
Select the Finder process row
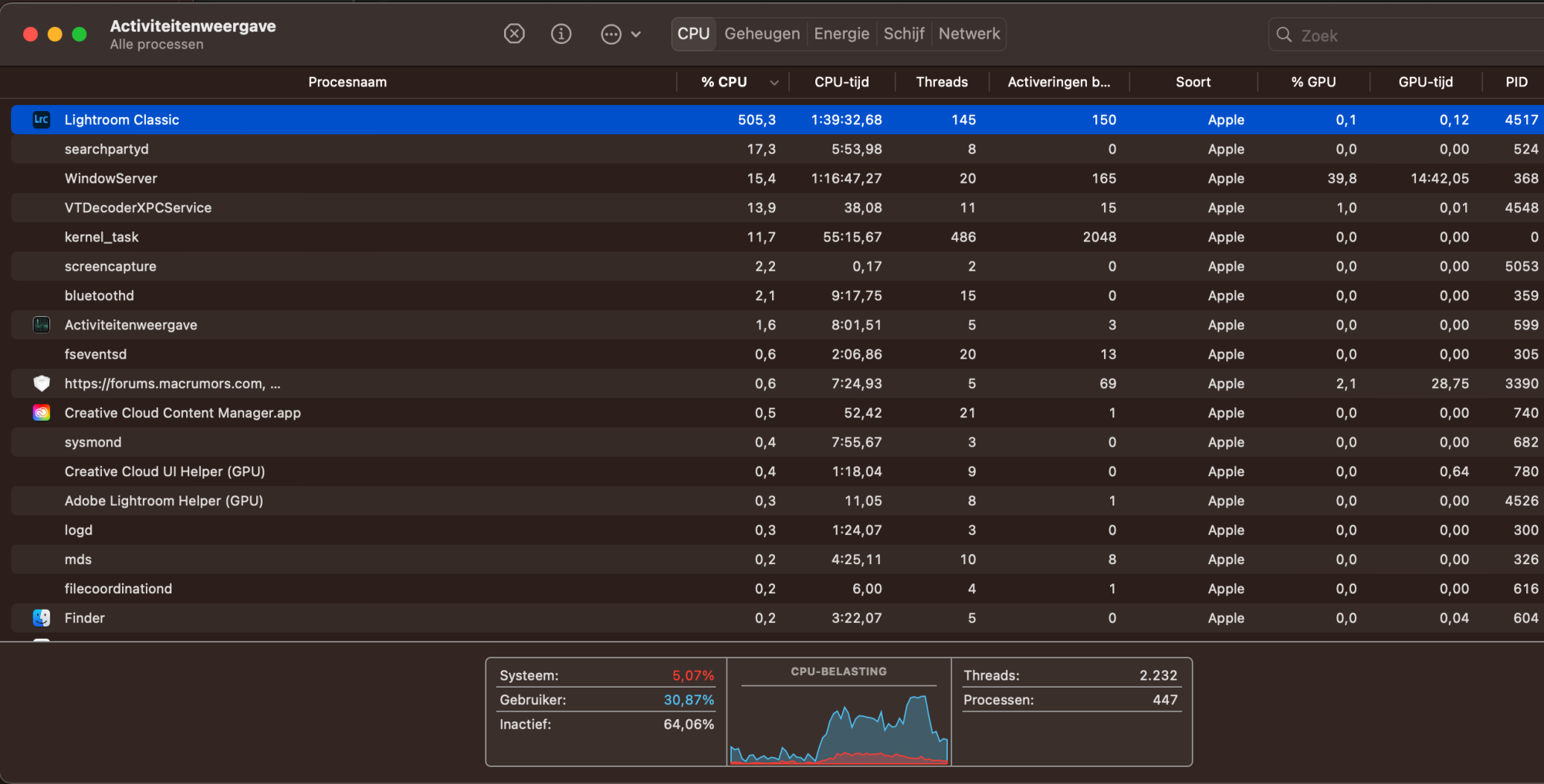(777, 618)
